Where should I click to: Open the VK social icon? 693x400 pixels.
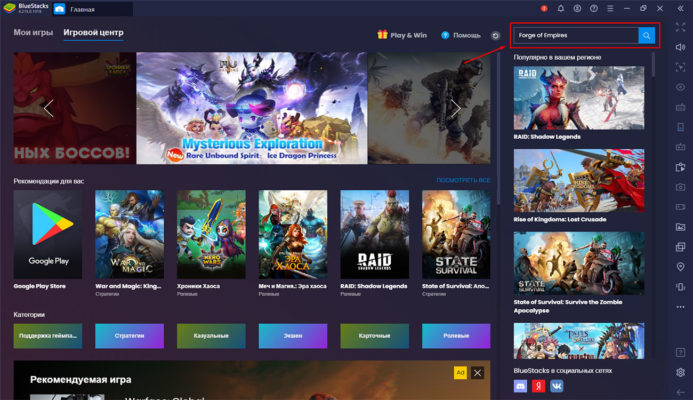pos(556,386)
